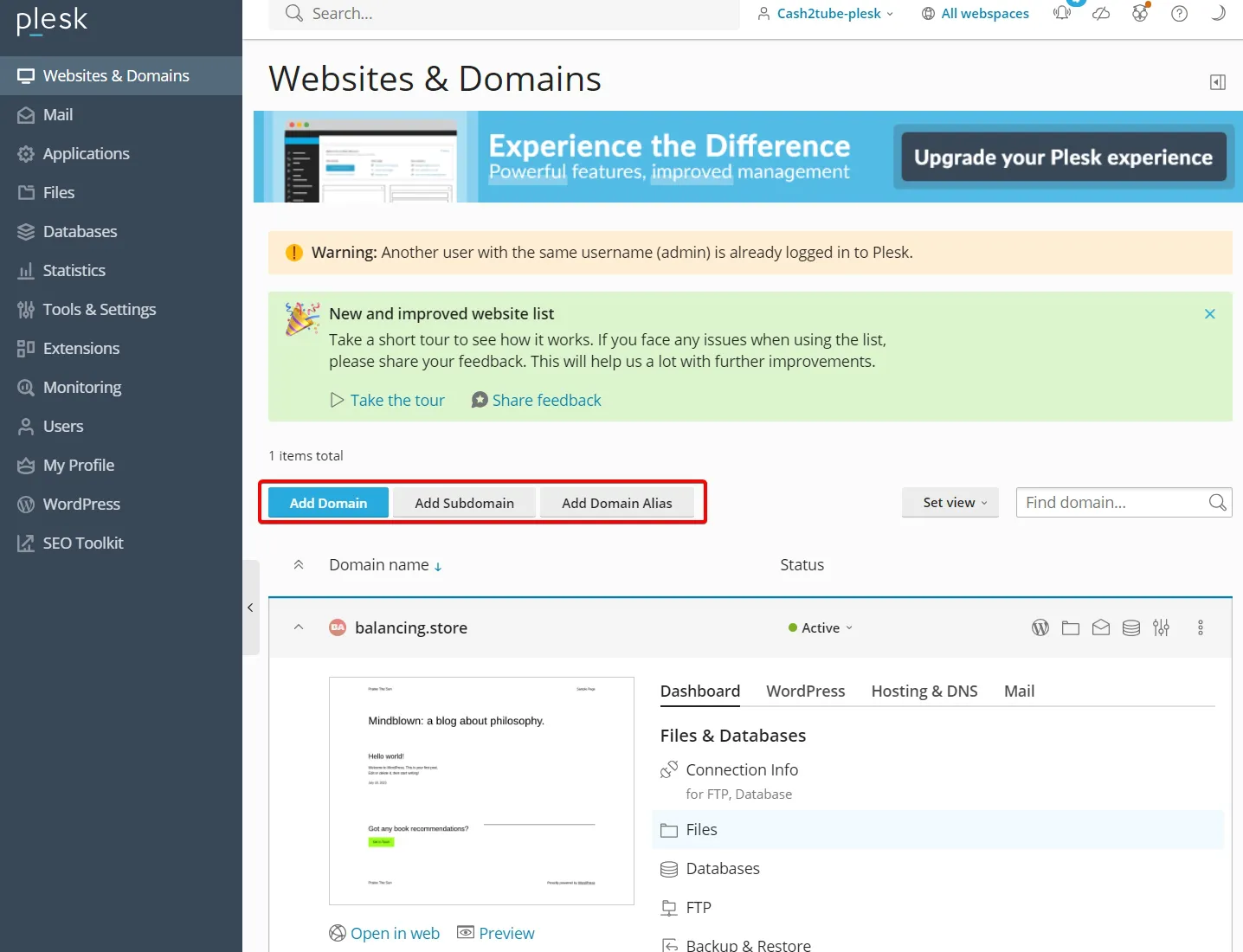The height and width of the screenshot is (952, 1243).
Task: Click the balancing.store domain name
Action: [x=411, y=627]
